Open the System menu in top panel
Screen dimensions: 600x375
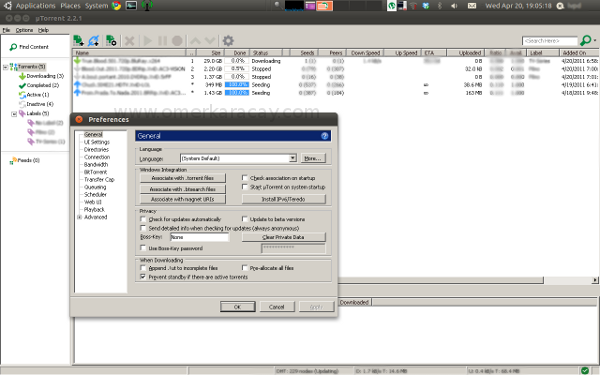point(96,6)
